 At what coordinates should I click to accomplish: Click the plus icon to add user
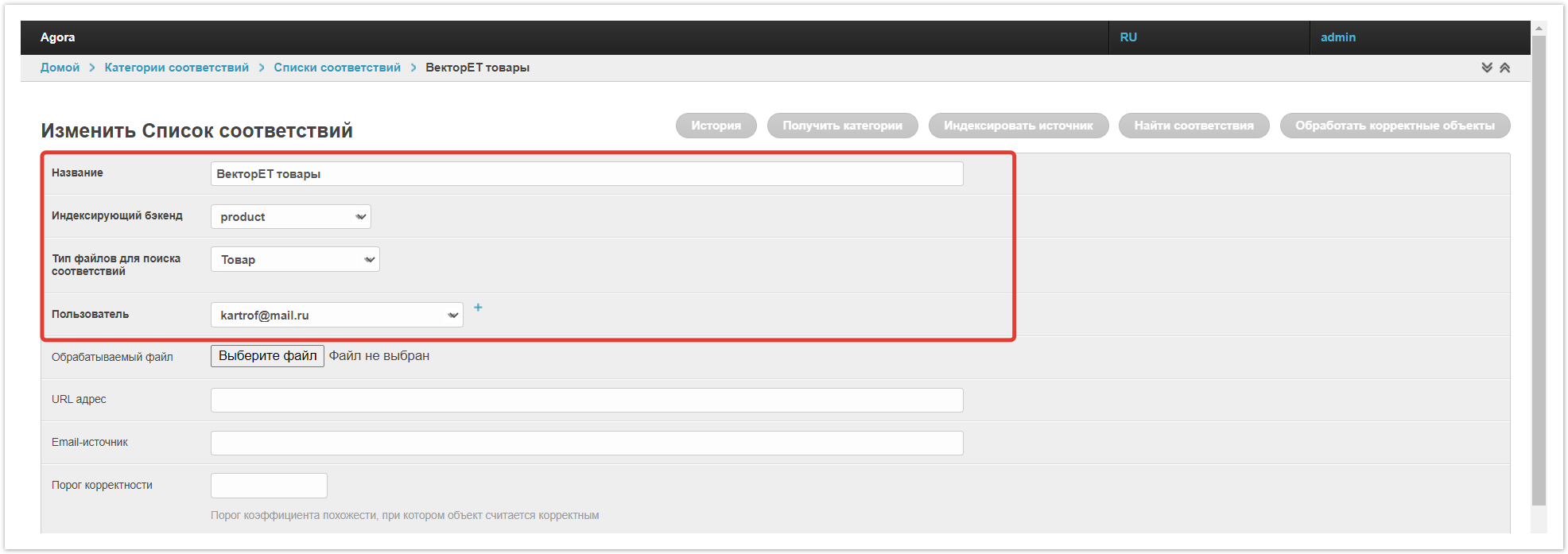click(478, 308)
